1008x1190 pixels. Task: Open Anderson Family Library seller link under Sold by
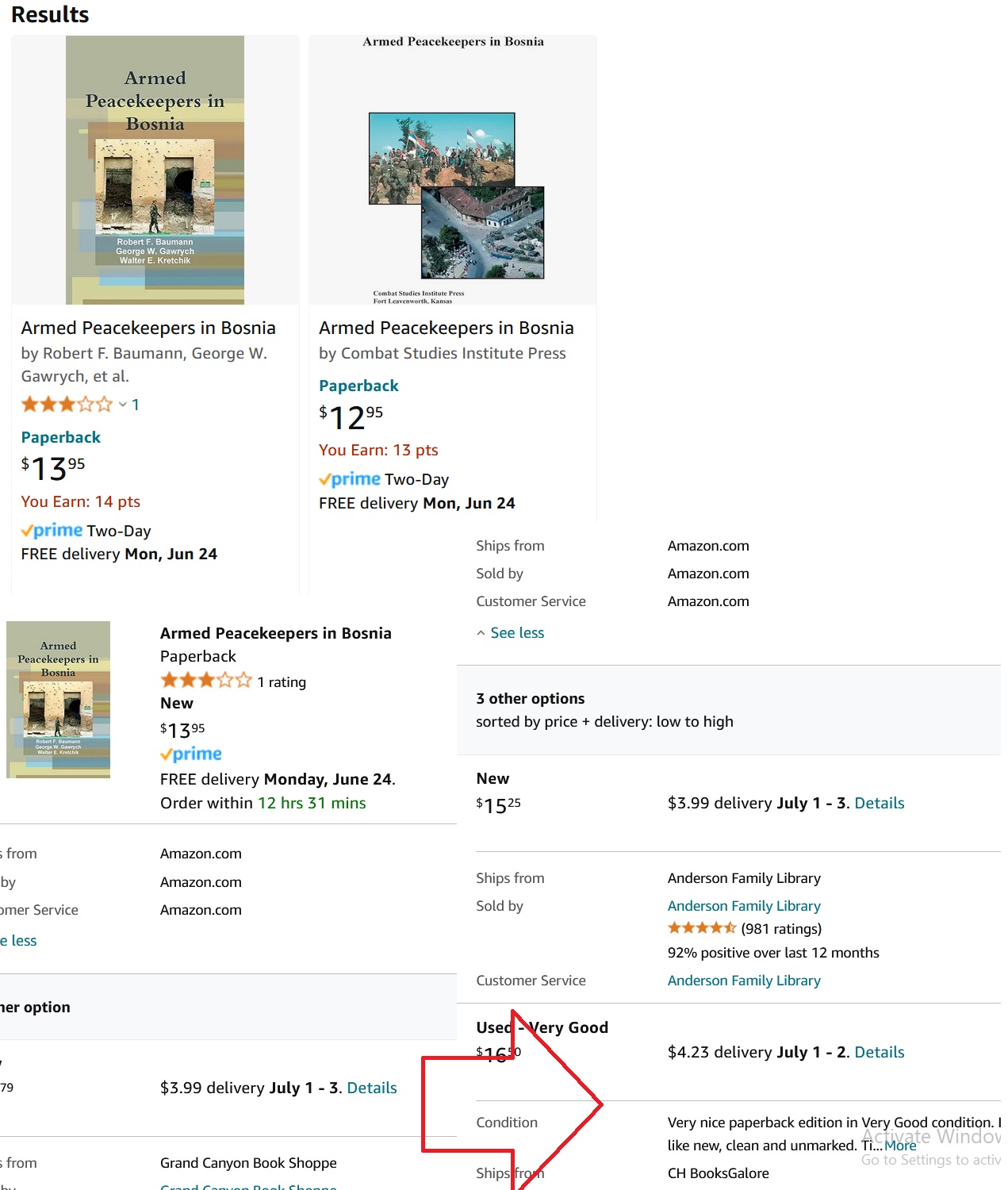click(x=744, y=906)
